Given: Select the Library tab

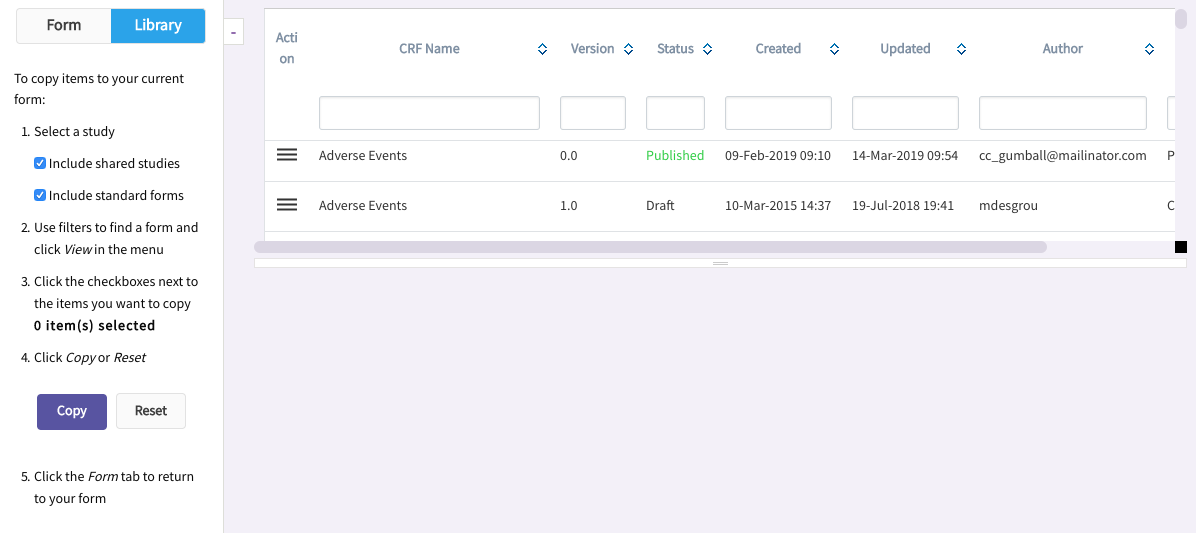Looking at the screenshot, I should click(x=158, y=26).
